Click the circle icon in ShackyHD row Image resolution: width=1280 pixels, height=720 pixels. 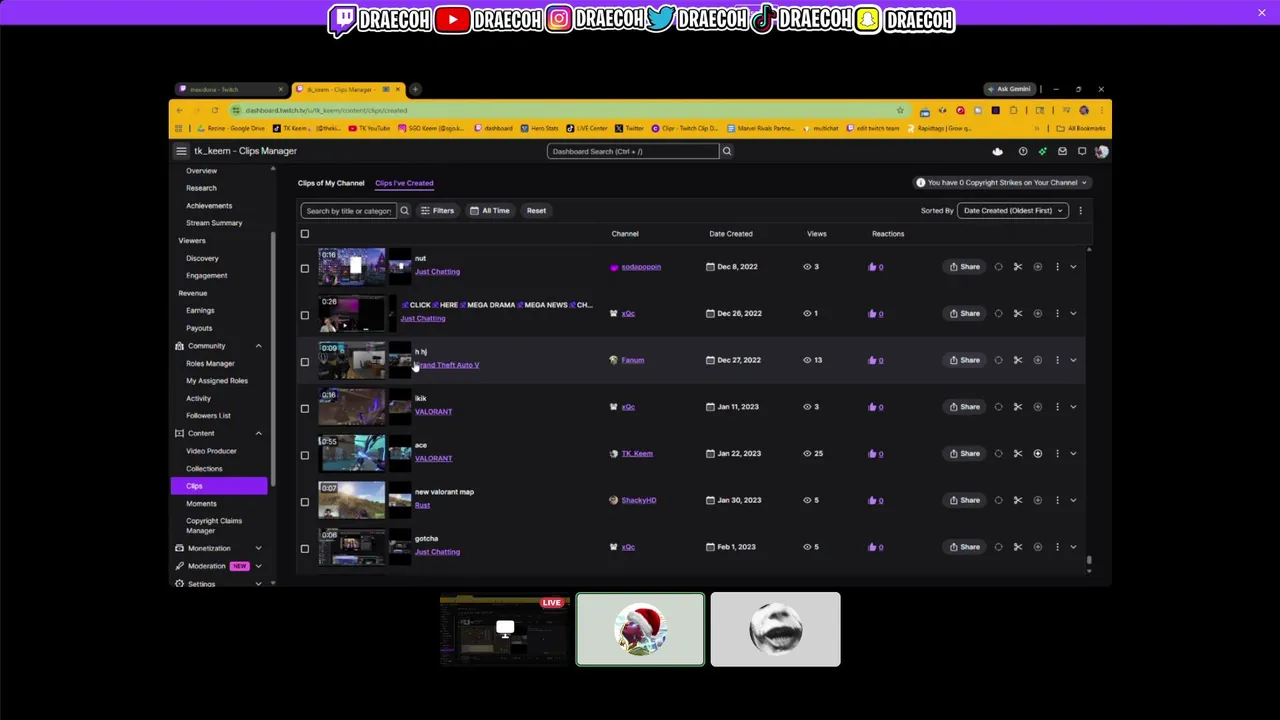pyautogui.click(x=998, y=500)
